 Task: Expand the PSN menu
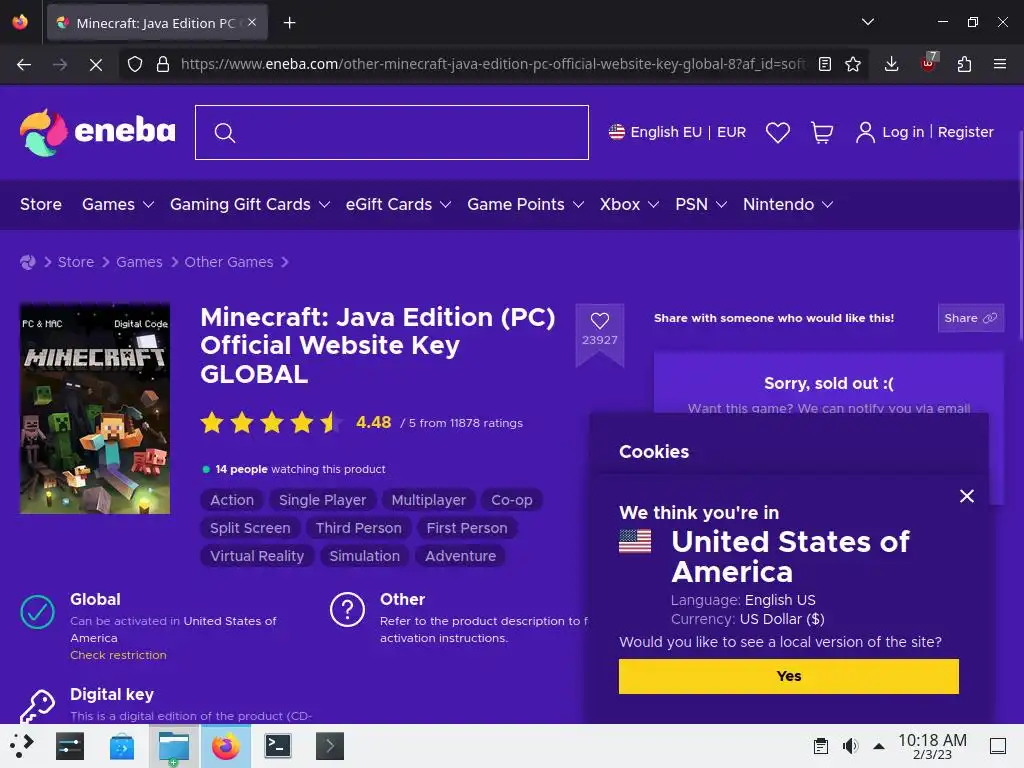click(701, 204)
